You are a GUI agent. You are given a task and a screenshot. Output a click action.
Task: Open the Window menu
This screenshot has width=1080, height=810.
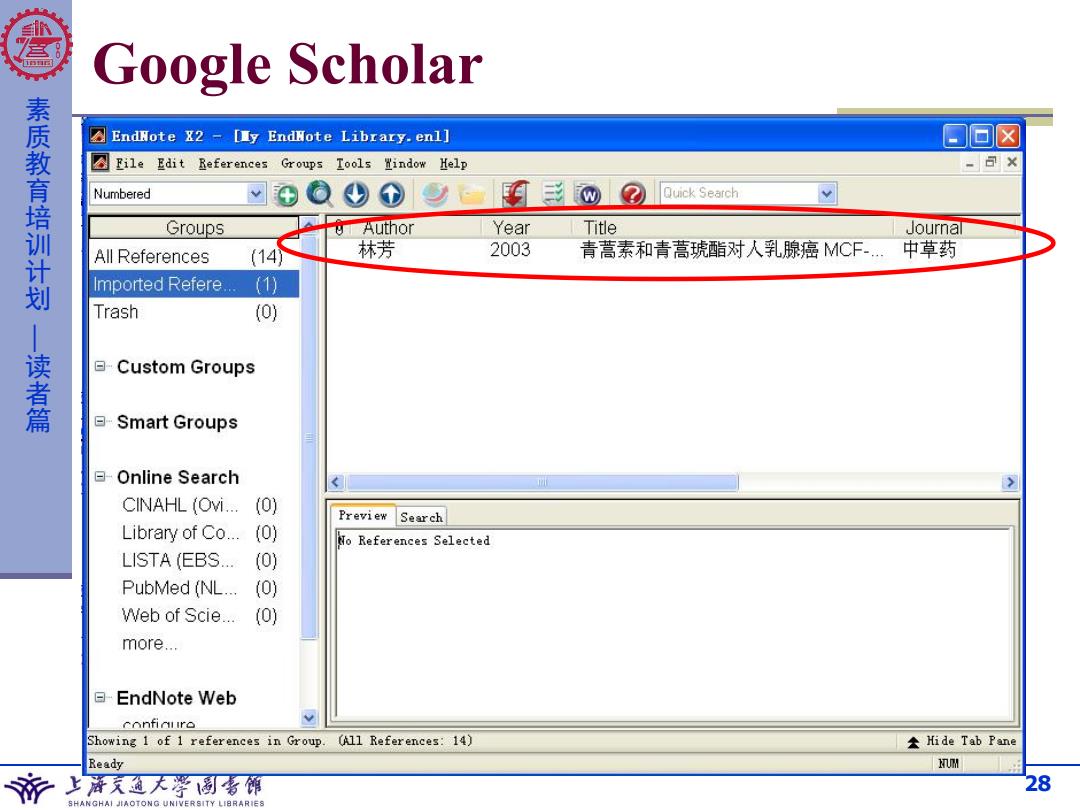[405, 163]
